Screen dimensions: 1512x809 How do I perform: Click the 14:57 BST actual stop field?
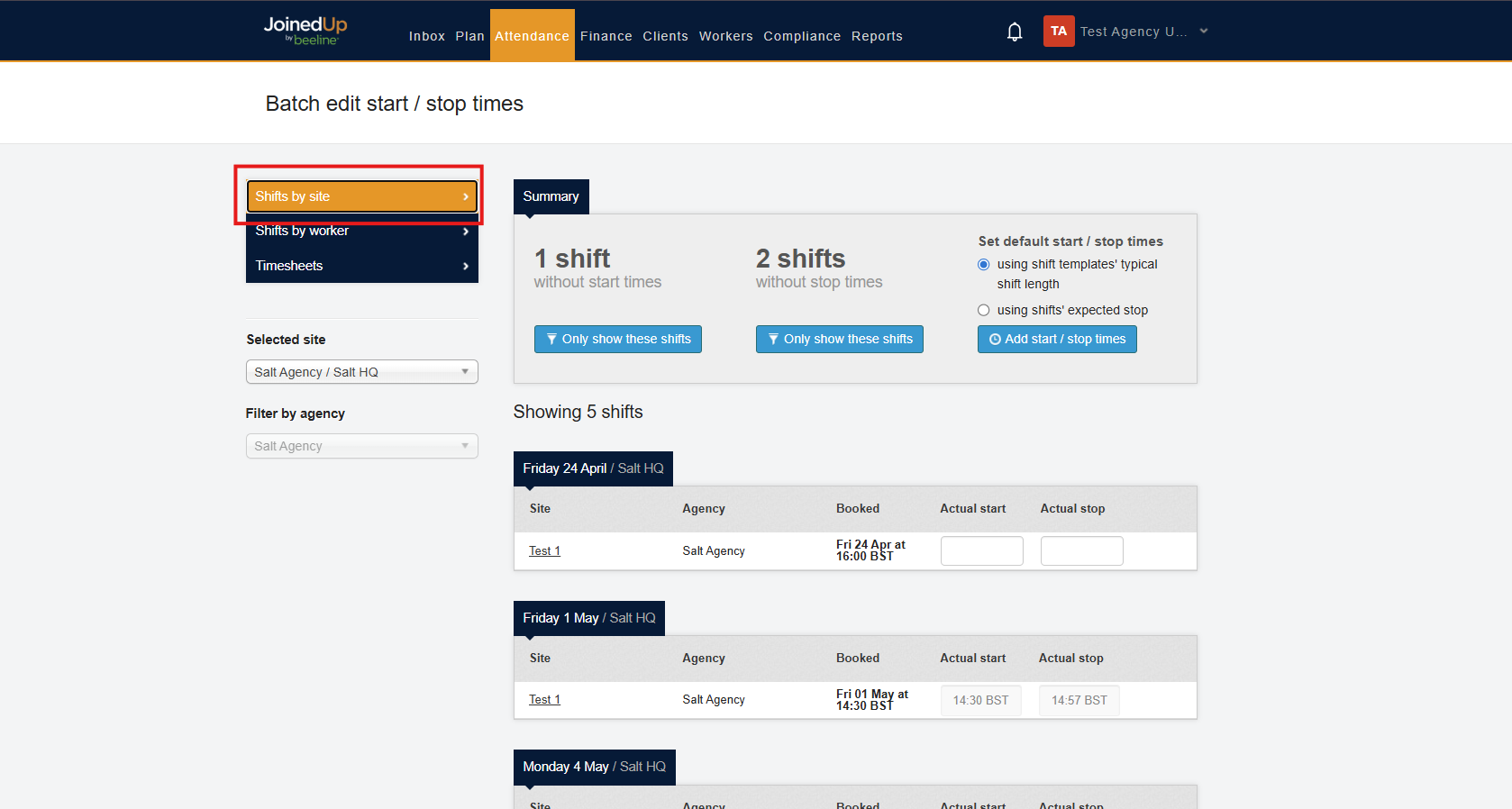(1079, 700)
